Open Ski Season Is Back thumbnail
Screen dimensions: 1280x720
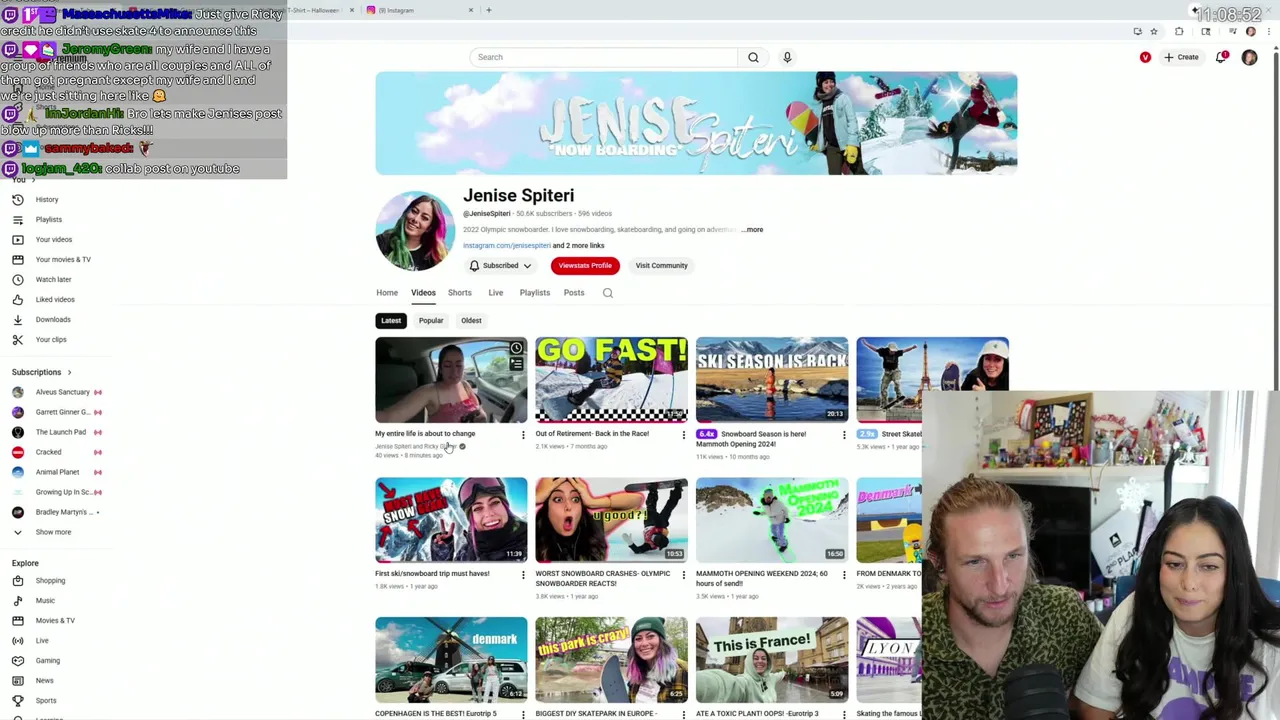(772, 380)
